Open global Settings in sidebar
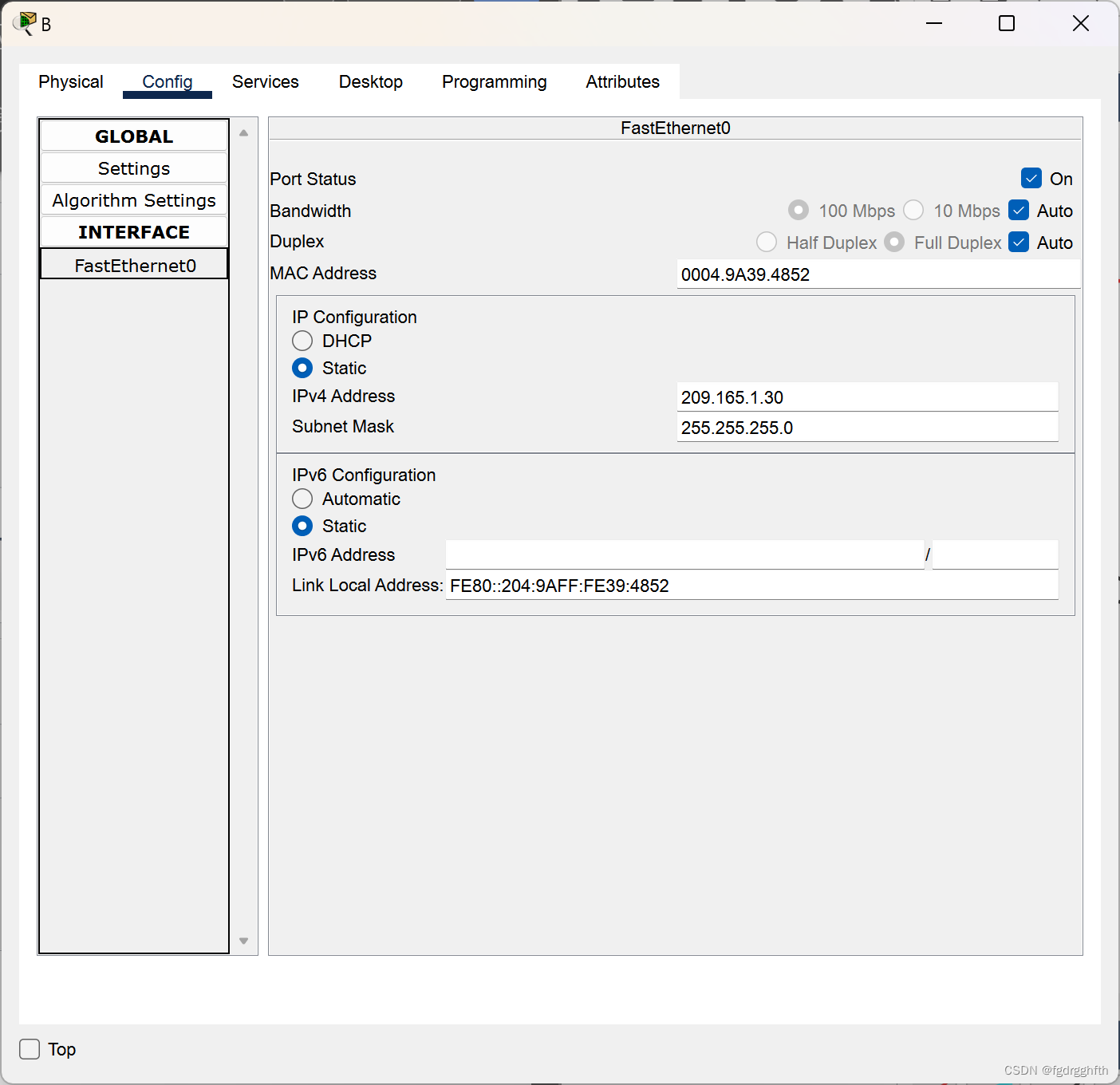Image resolution: width=1120 pixels, height=1085 pixels. 134,168
